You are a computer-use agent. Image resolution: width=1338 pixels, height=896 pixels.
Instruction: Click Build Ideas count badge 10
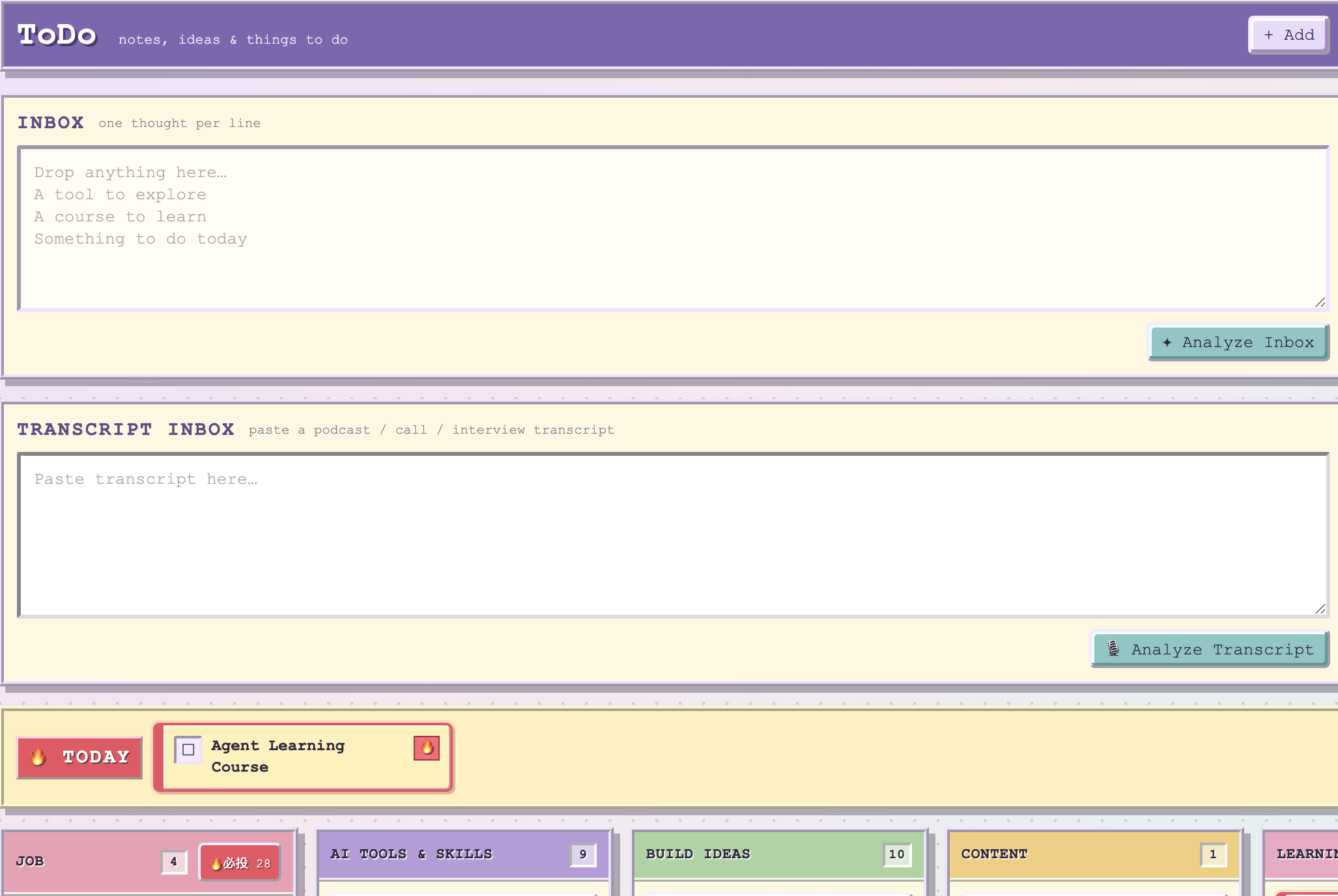click(x=897, y=854)
